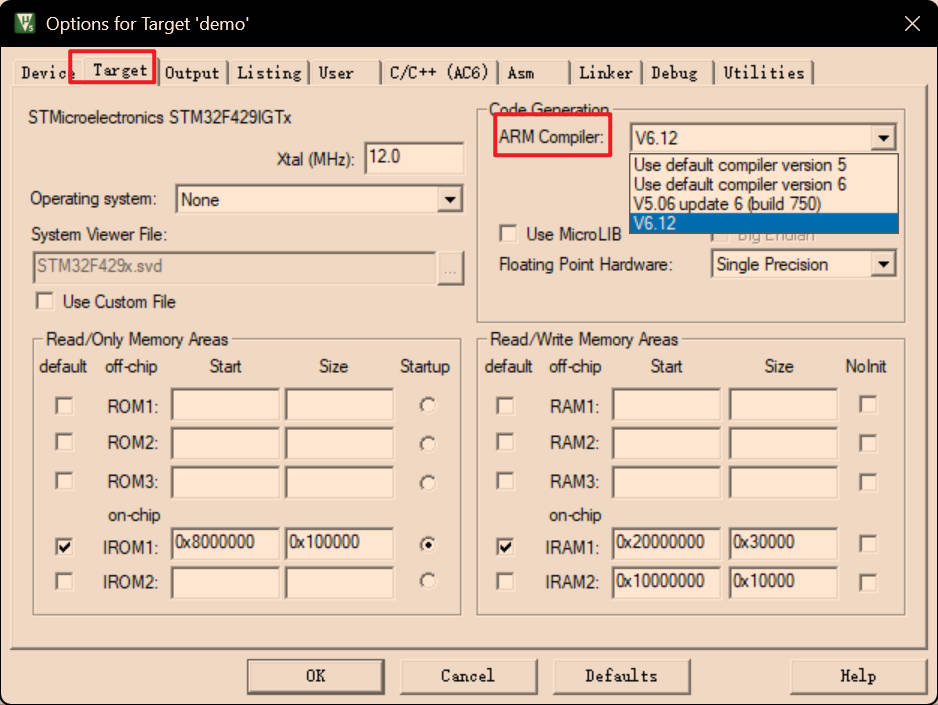Go to the Linker tab
This screenshot has height=705, width=938.
pyautogui.click(x=606, y=73)
